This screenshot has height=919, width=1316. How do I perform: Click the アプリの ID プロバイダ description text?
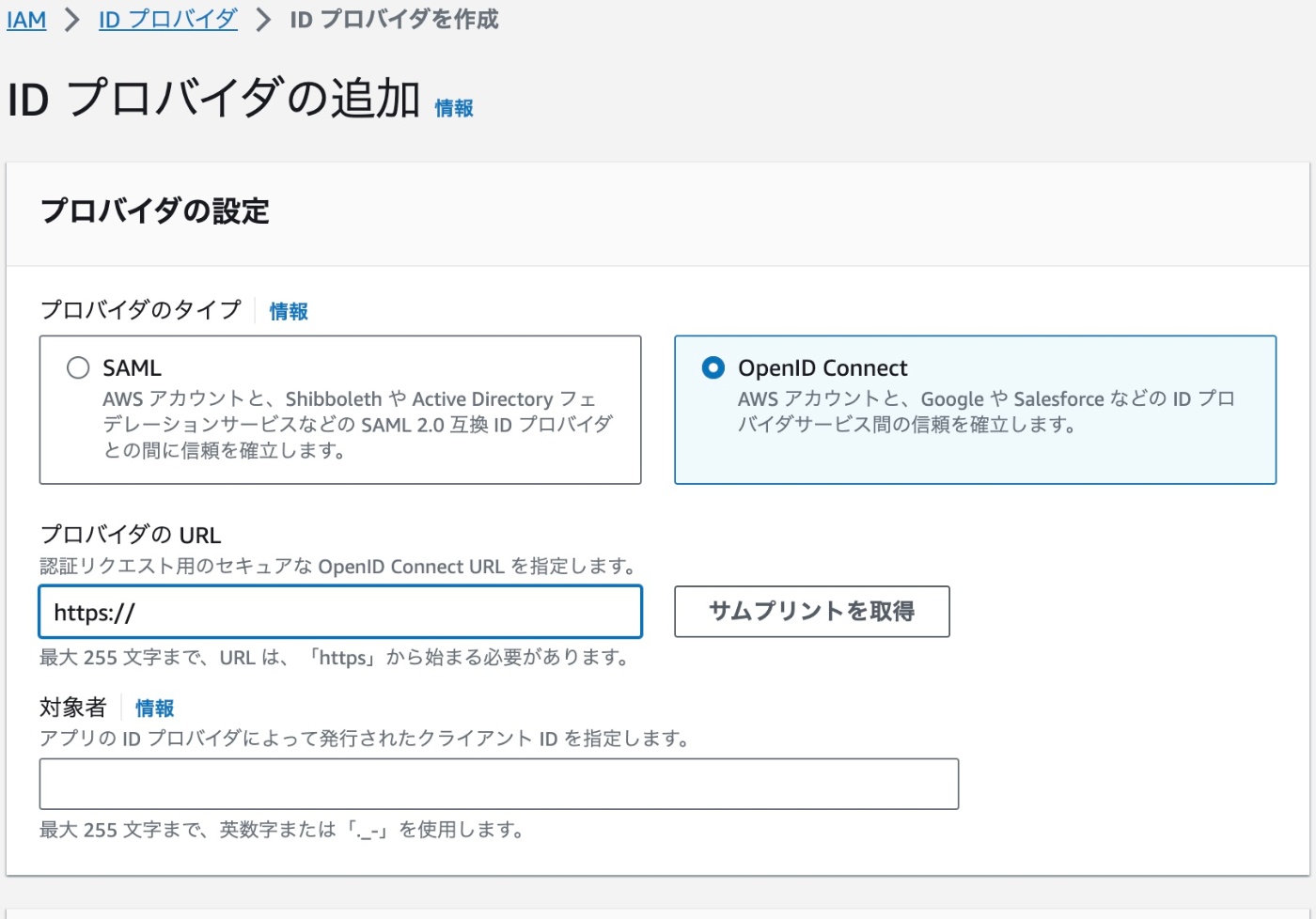[366, 739]
